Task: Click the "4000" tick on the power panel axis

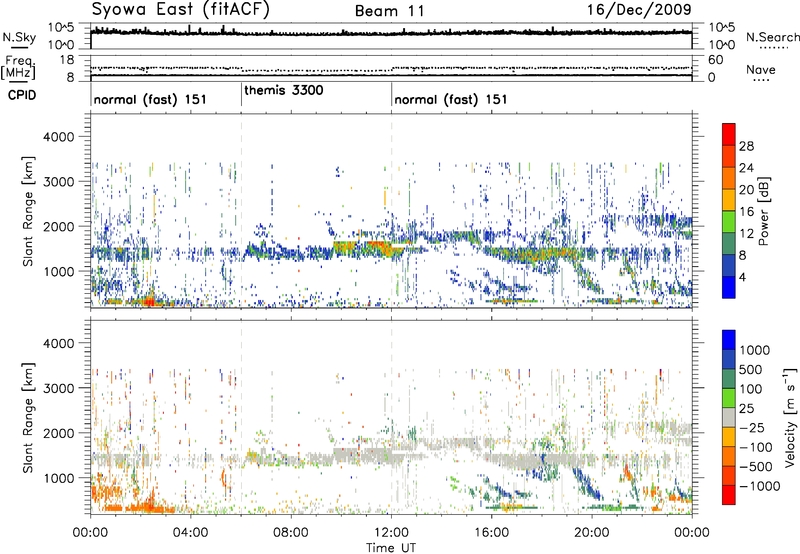Action: [60, 137]
